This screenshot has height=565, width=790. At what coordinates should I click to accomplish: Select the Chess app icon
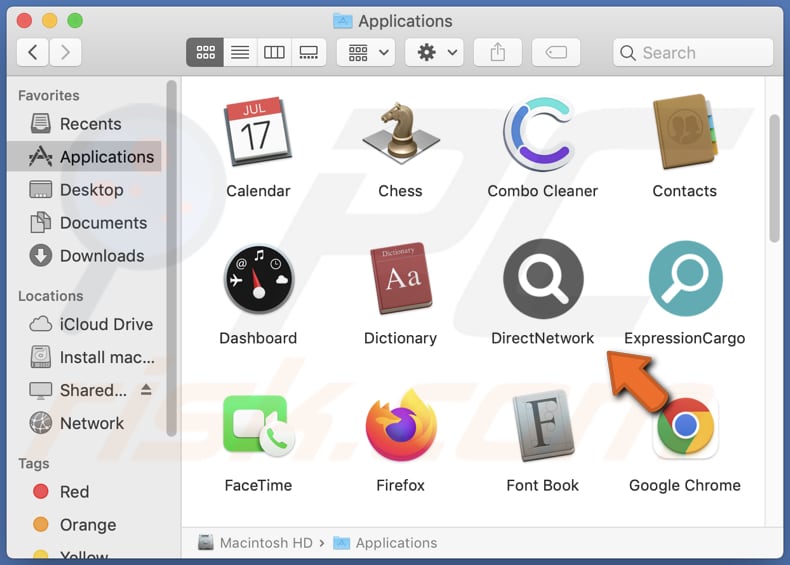pyautogui.click(x=401, y=133)
